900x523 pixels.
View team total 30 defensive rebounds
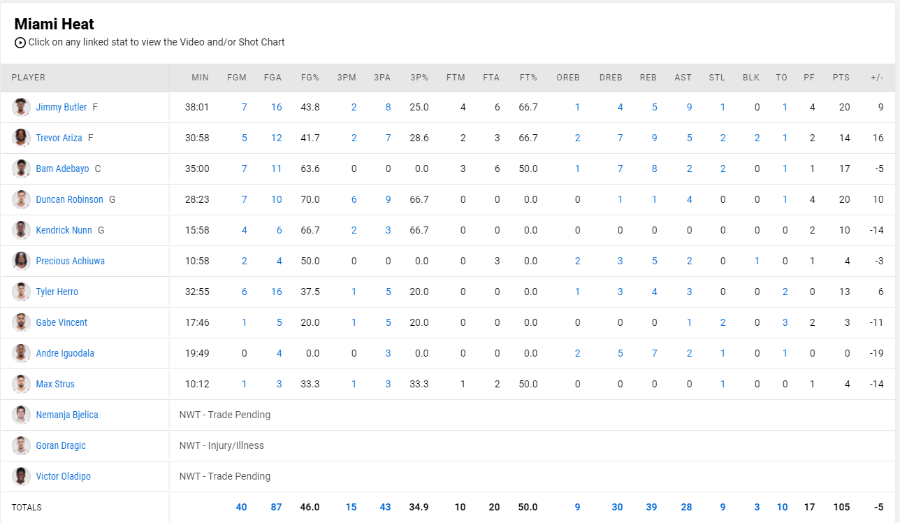point(617,507)
